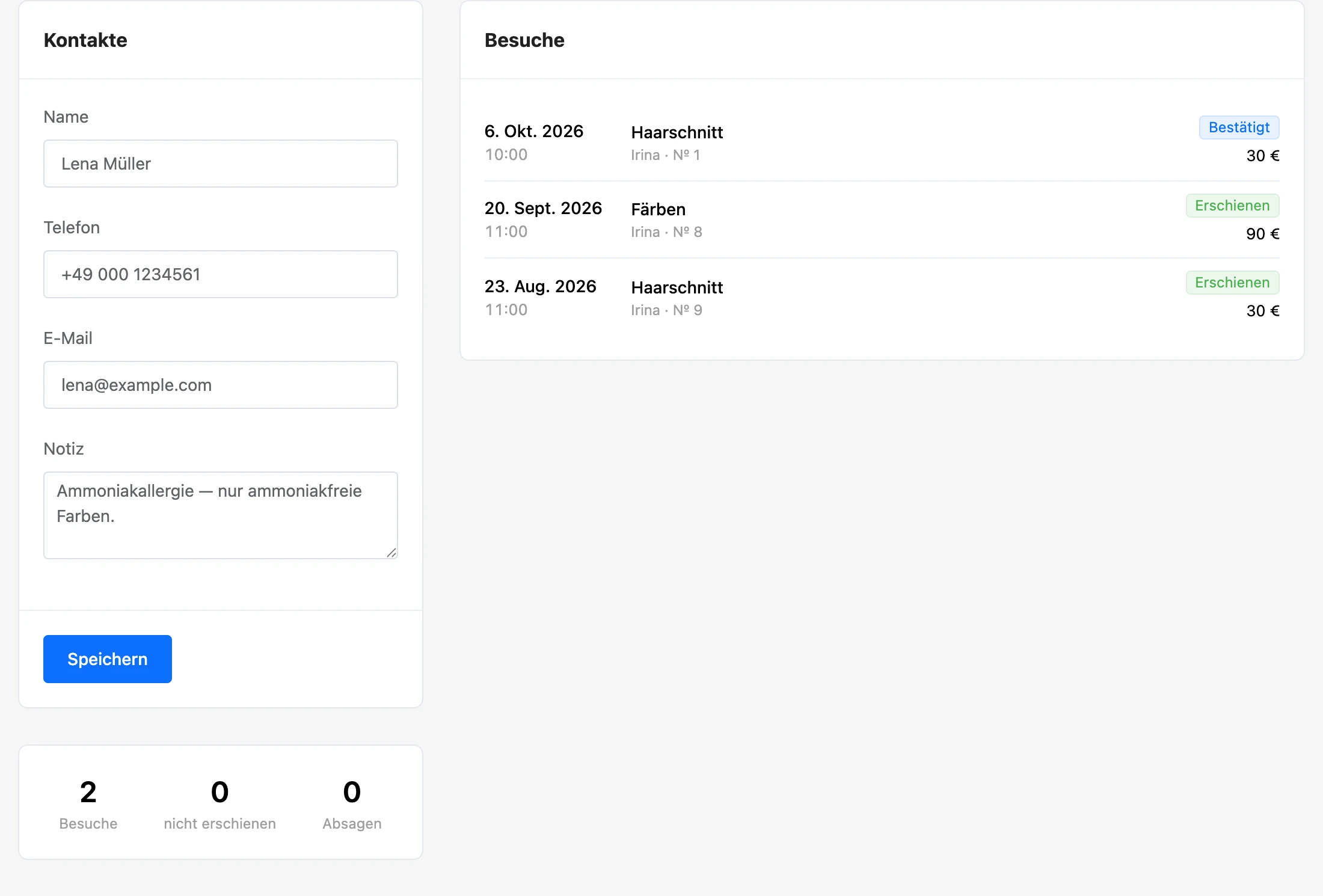Open the Färben visit entry

tap(882, 219)
